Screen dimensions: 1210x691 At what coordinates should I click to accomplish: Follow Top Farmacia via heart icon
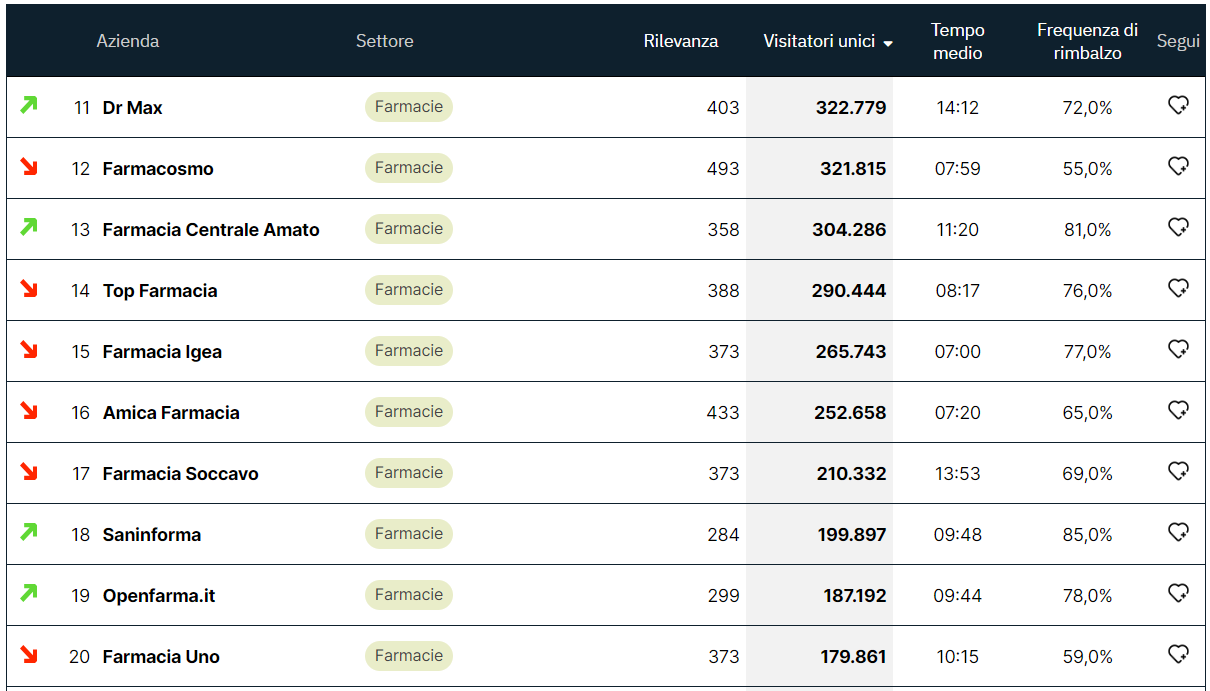pos(1178,288)
